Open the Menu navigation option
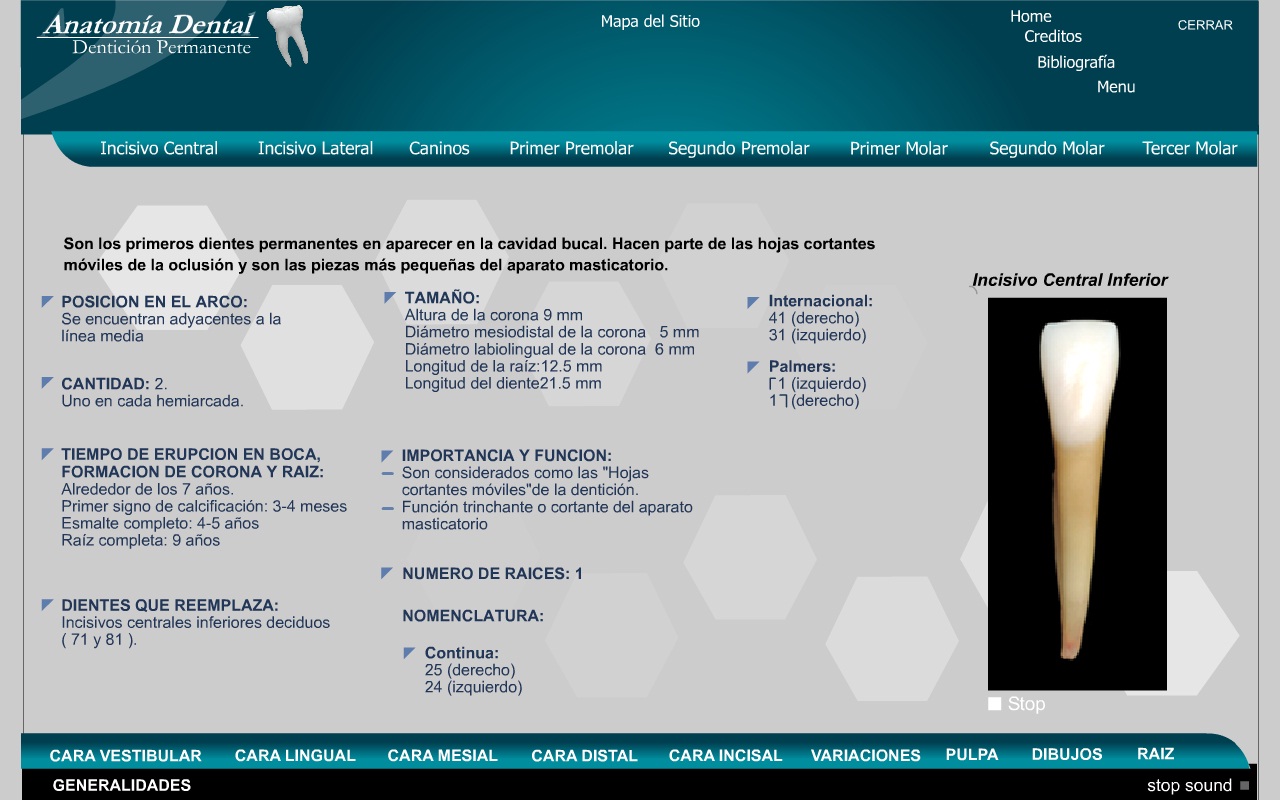Image resolution: width=1280 pixels, height=800 pixels. [x=1116, y=86]
